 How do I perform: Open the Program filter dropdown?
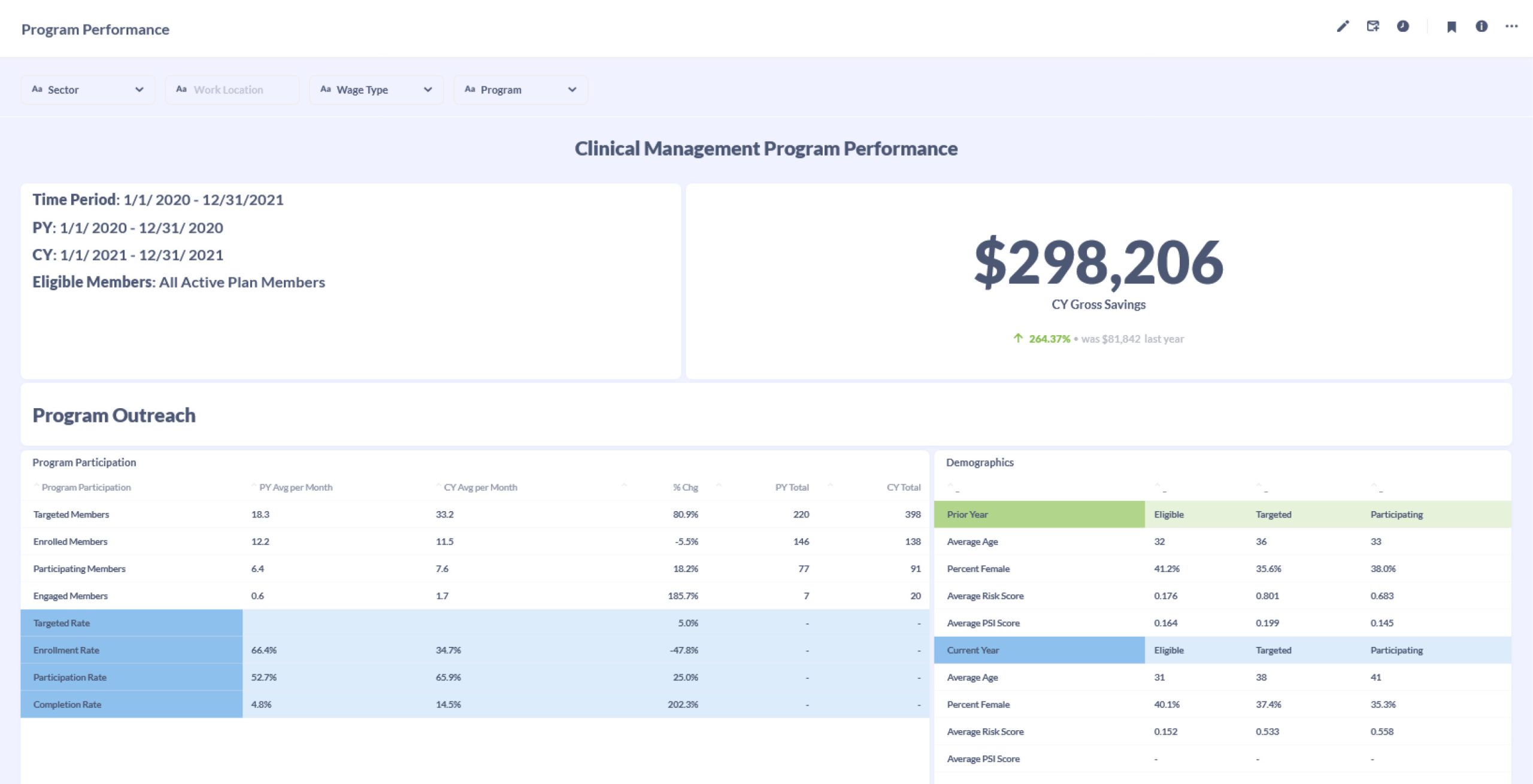coord(521,90)
